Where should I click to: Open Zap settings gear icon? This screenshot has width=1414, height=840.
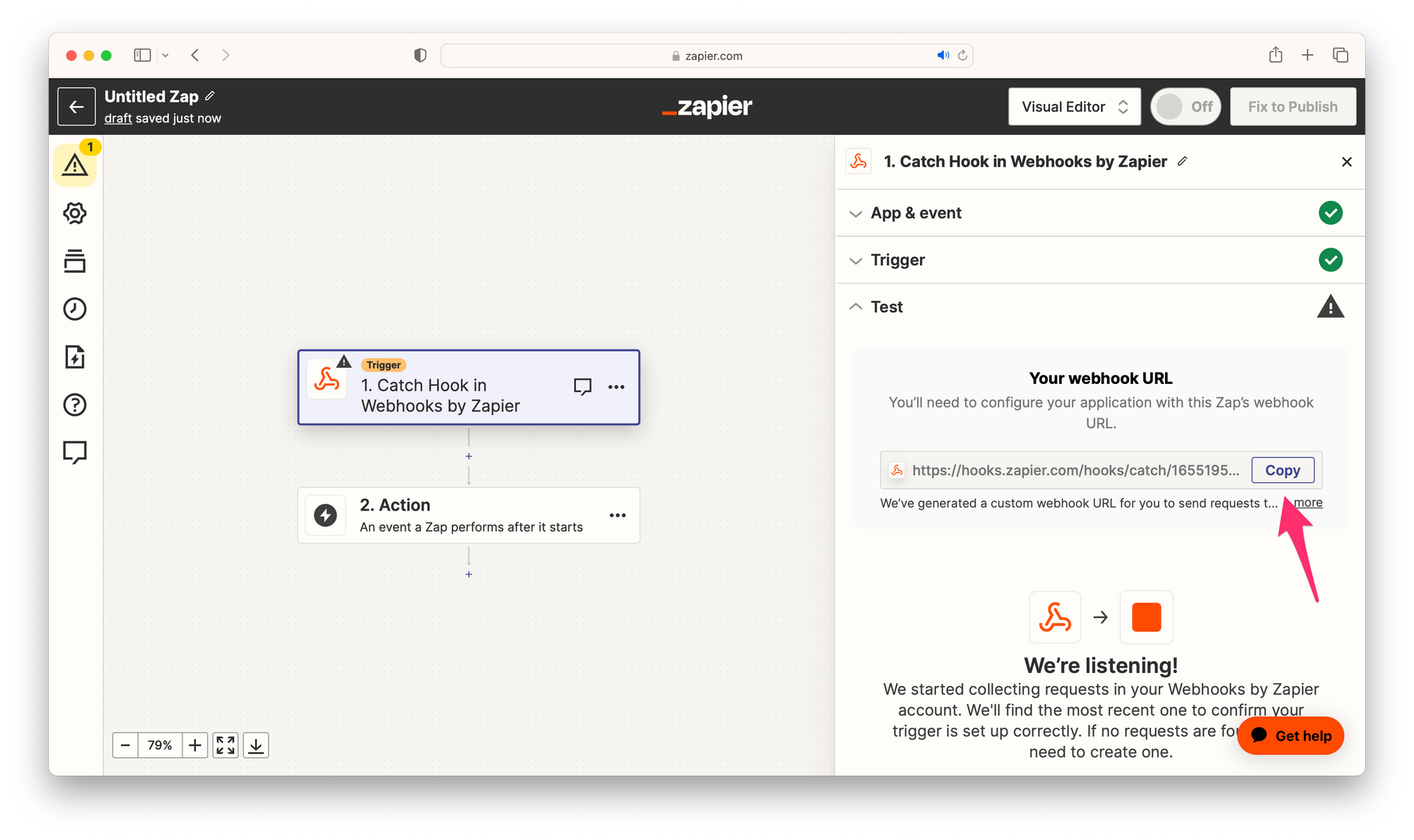tap(75, 213)
